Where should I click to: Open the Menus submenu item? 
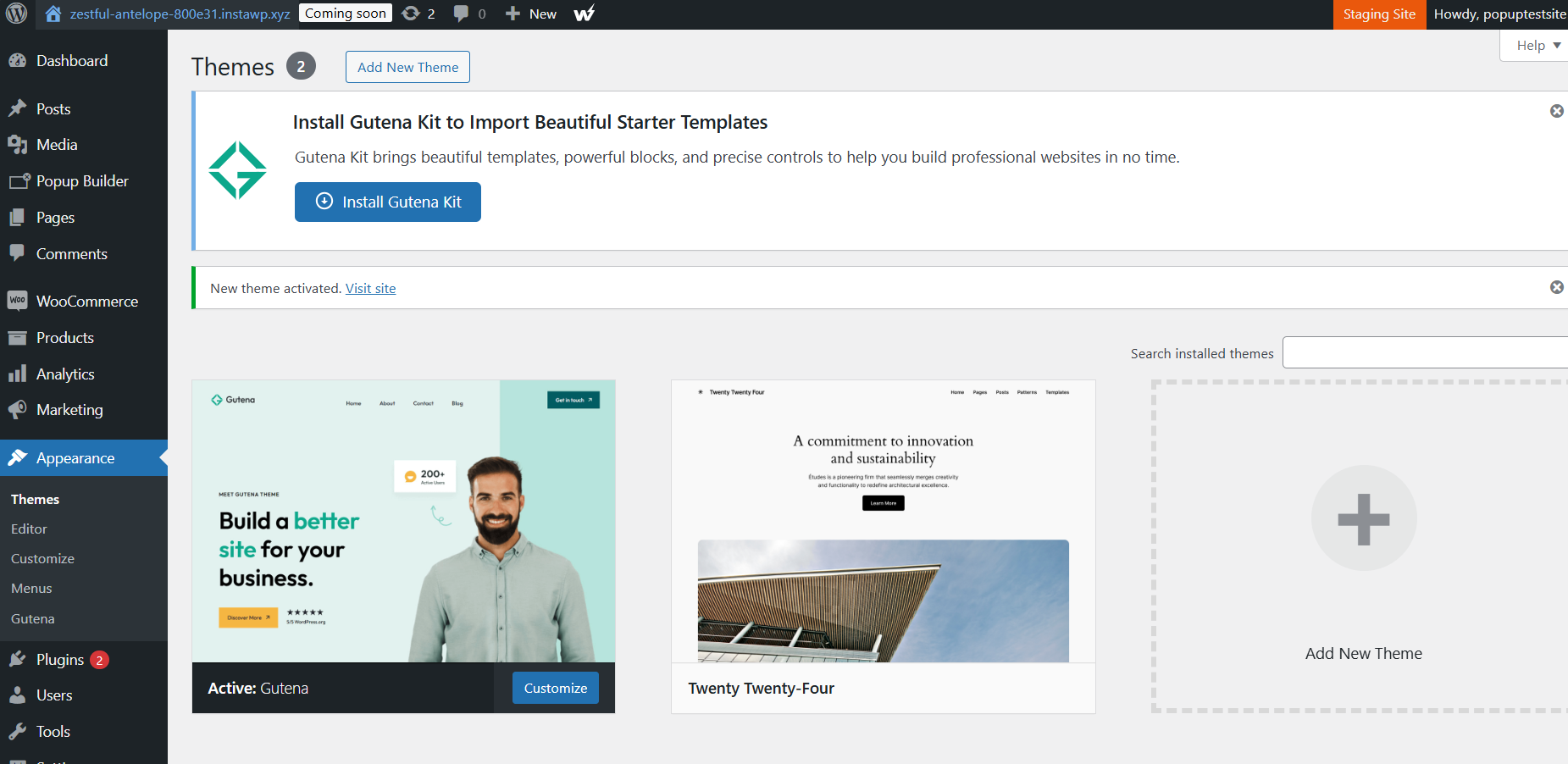[x=31, y=589]
